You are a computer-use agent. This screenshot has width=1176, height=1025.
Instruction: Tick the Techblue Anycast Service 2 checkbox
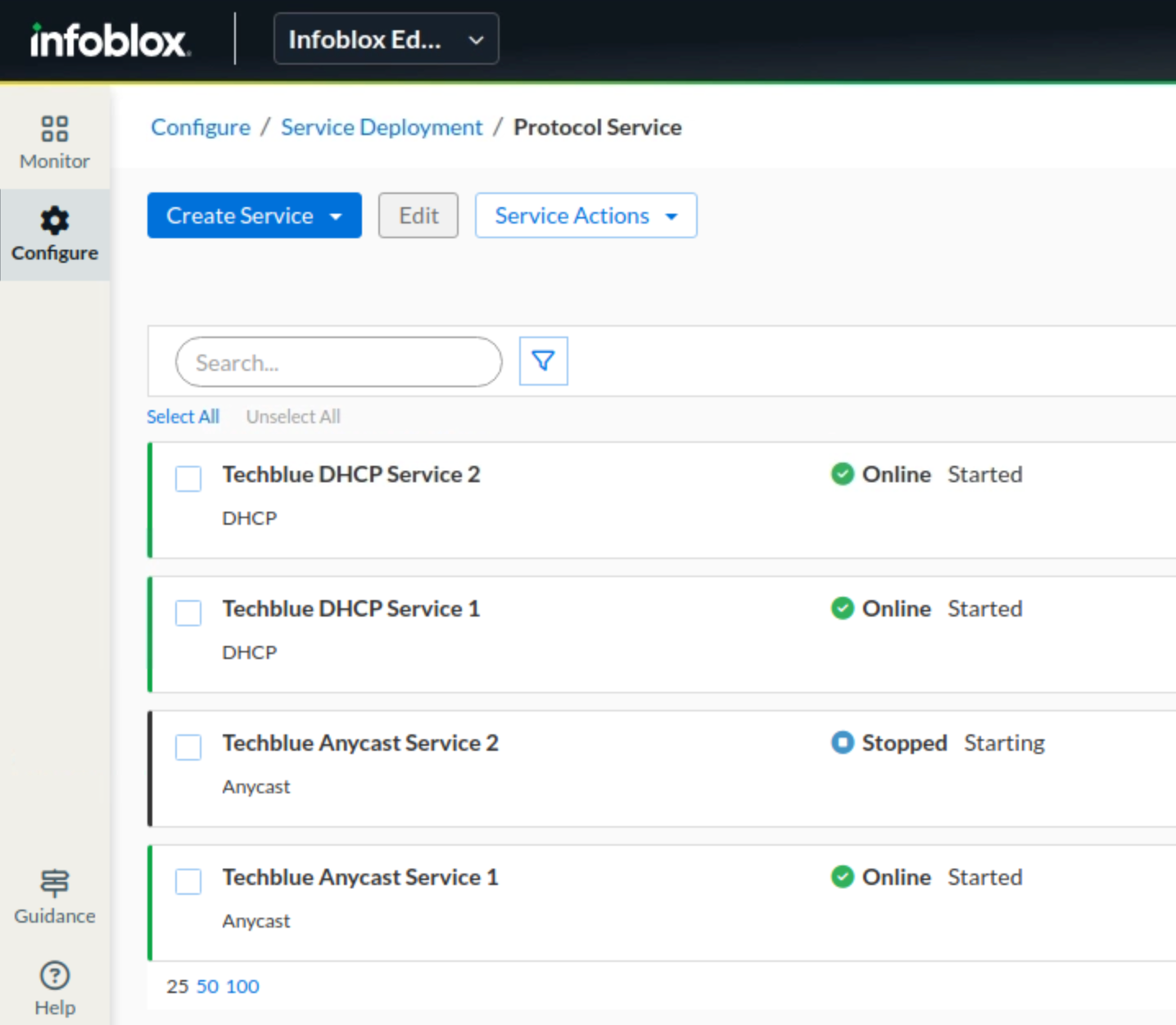coord(188,747)
